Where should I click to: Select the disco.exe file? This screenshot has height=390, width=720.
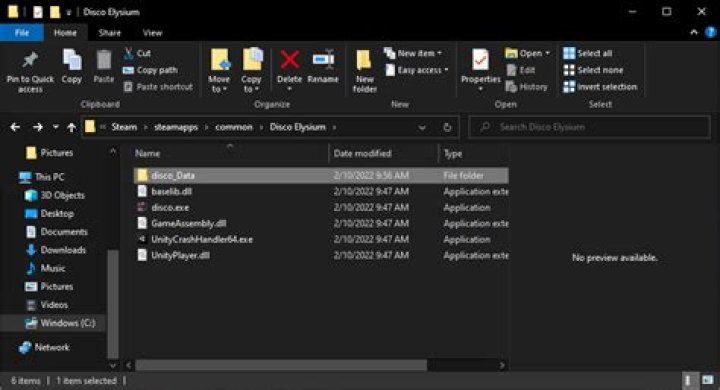click(321, 207)
